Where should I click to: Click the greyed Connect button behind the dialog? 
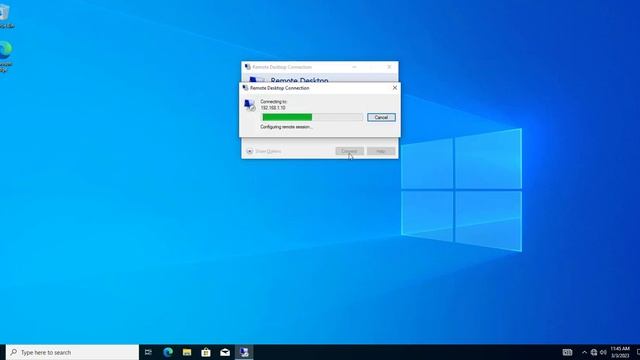click(x=349, y=151)
